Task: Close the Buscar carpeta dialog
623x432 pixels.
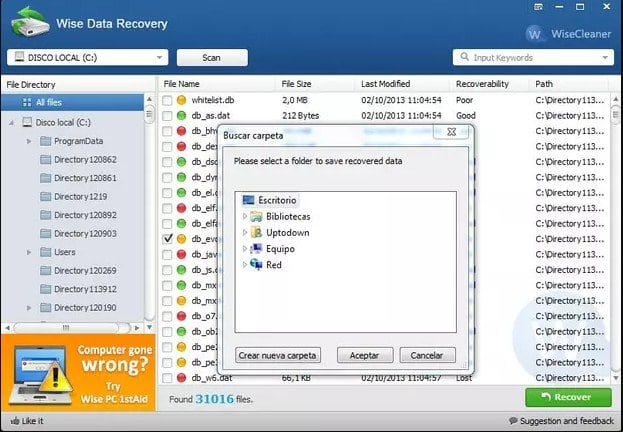Action: click(x=451, y=132)
